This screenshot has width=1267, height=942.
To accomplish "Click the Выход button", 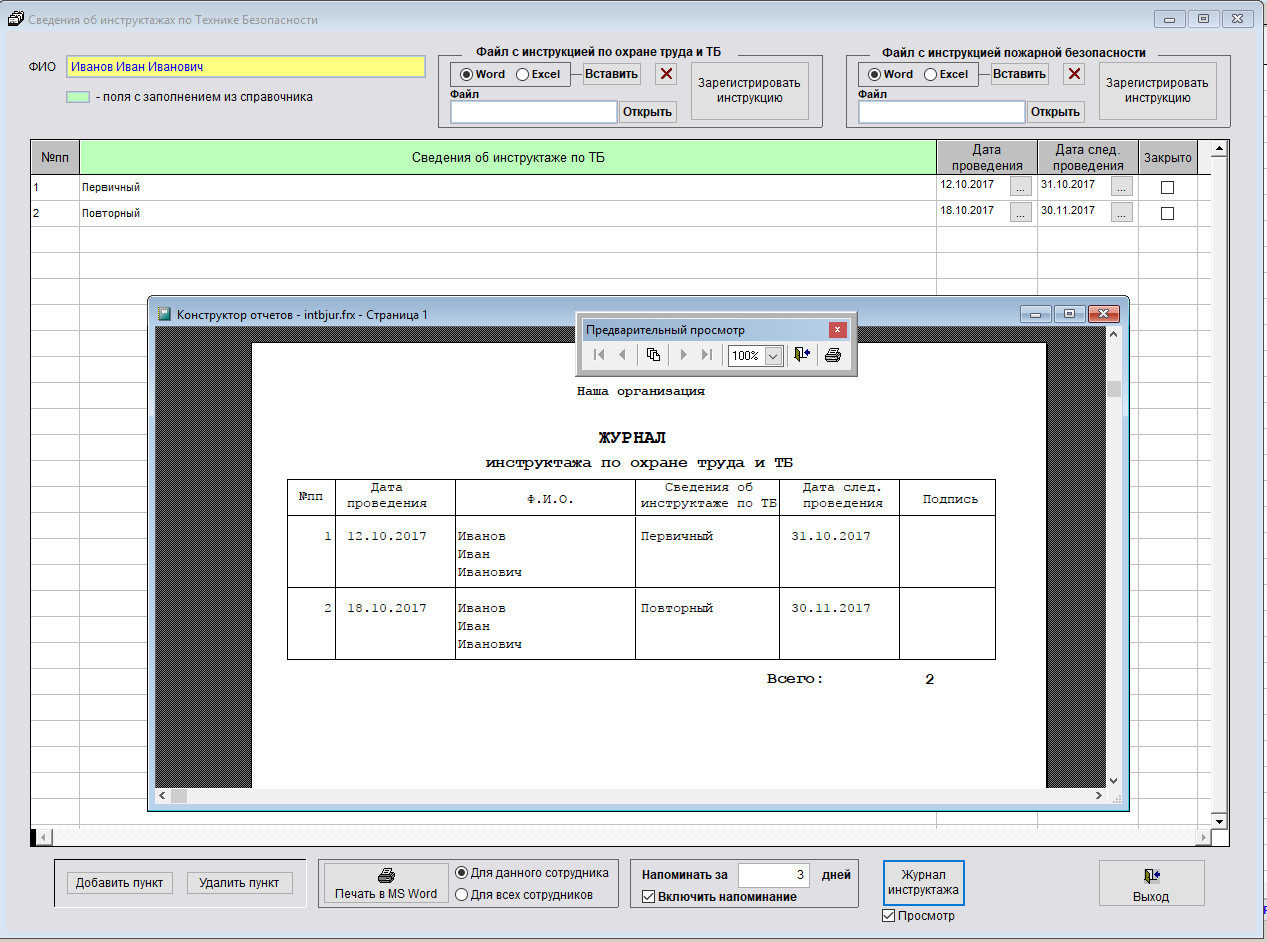I will point(1151,884).
